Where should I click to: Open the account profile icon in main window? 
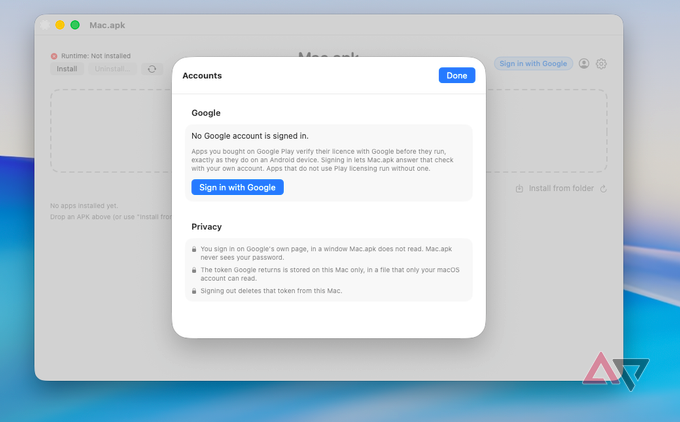coord(584,64)
